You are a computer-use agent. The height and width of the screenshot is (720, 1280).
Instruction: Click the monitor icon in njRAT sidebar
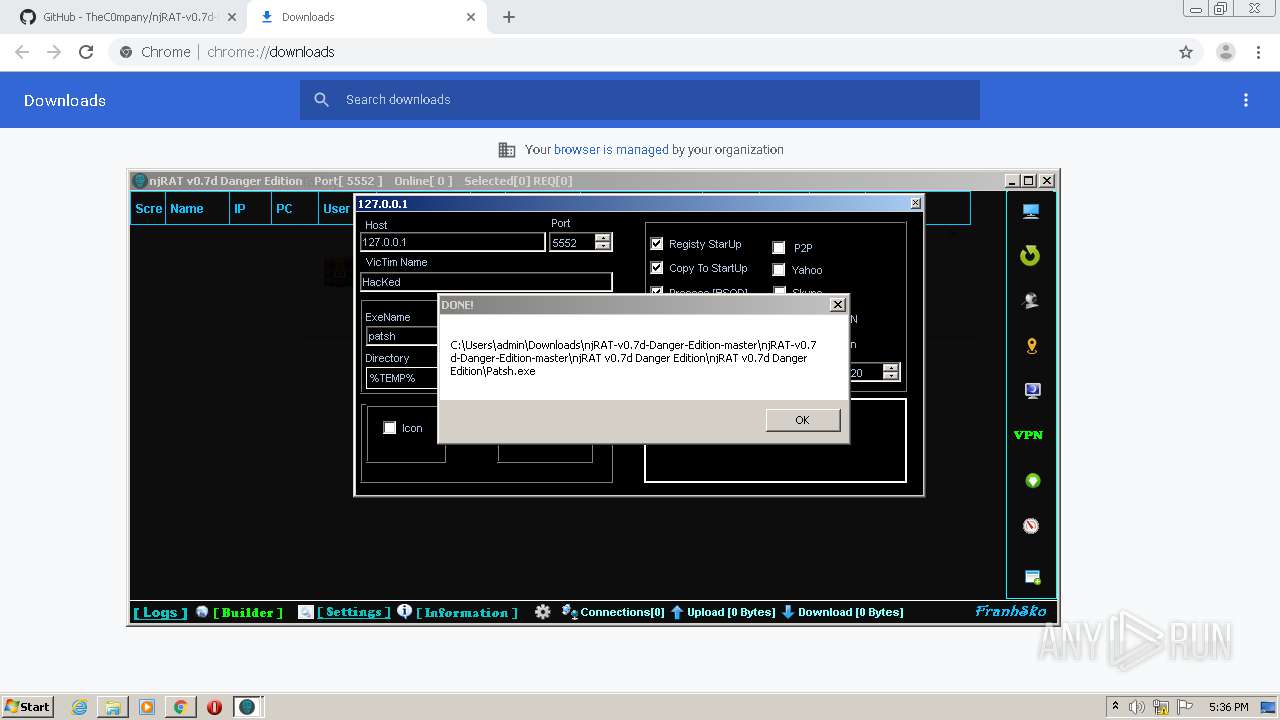coord(1031,211)
